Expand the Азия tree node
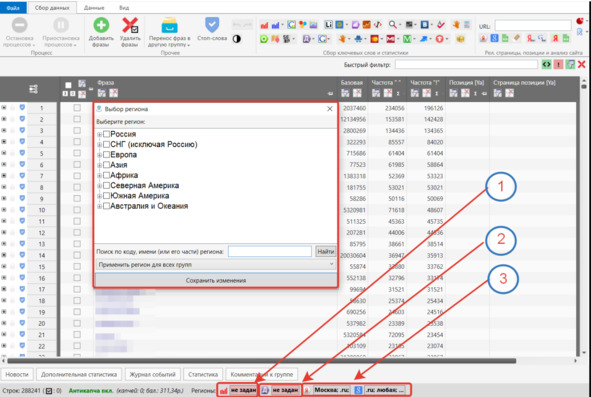Image resolution: width=591 pixels, height=397 pixels. tap(100, 165)
